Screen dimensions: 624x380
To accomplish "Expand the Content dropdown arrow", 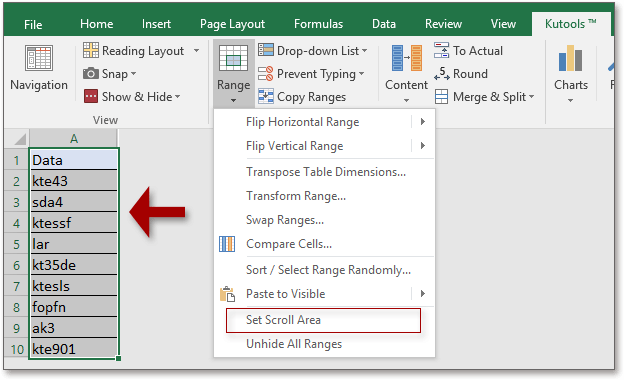I will (x=406, y=100).
